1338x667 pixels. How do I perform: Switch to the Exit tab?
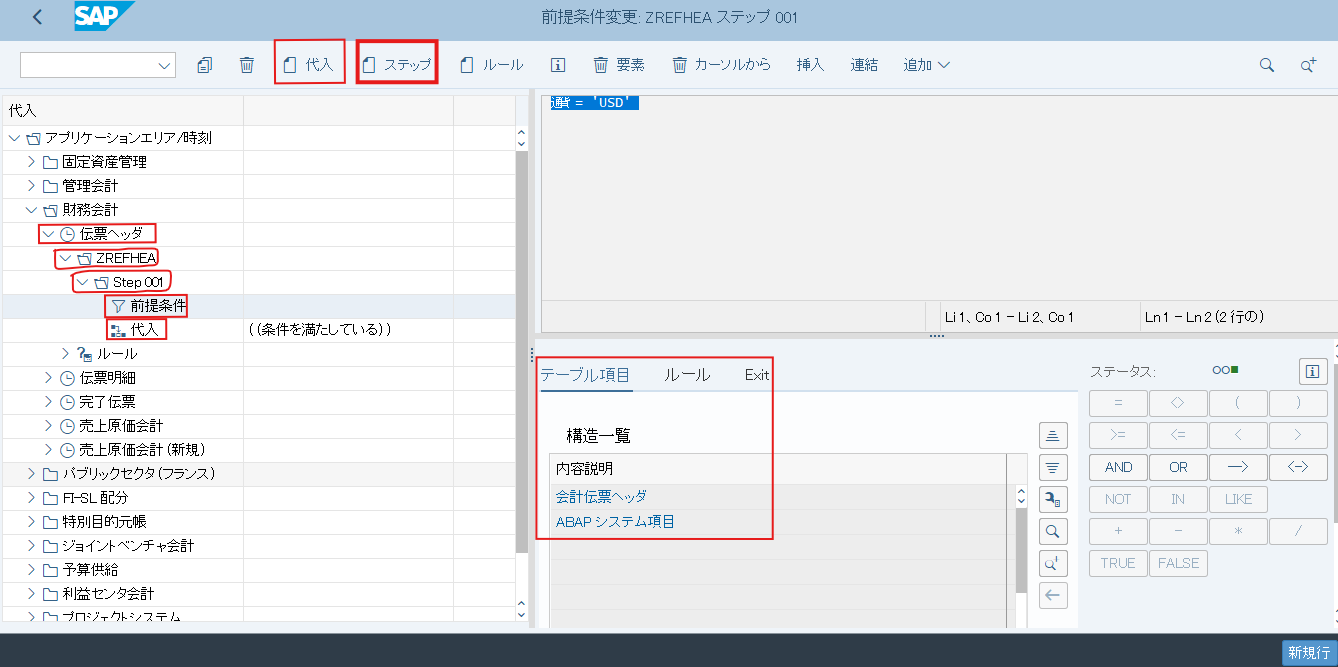[757, 375]
